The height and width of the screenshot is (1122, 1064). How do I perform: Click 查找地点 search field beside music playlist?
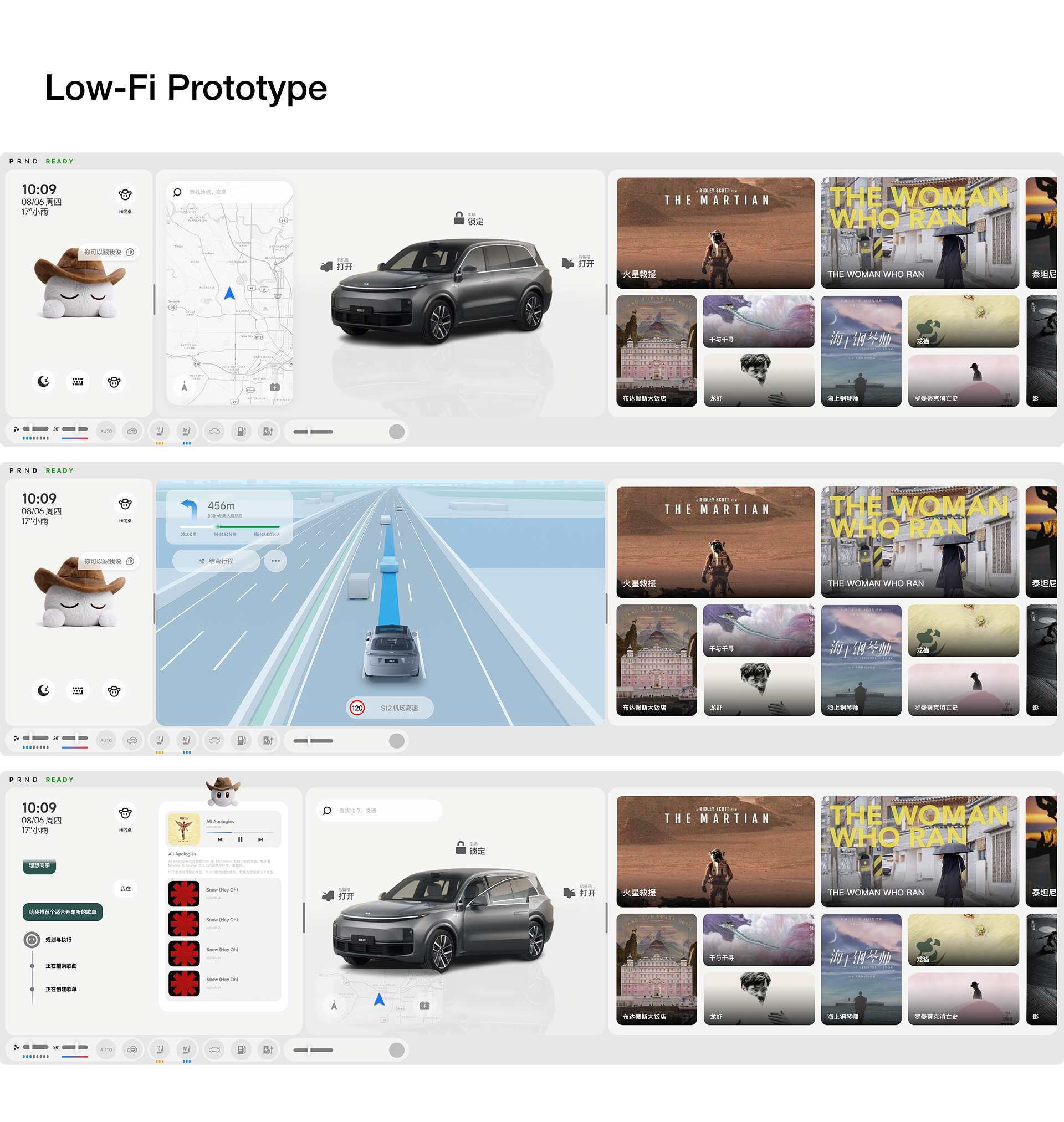(378, 810)
